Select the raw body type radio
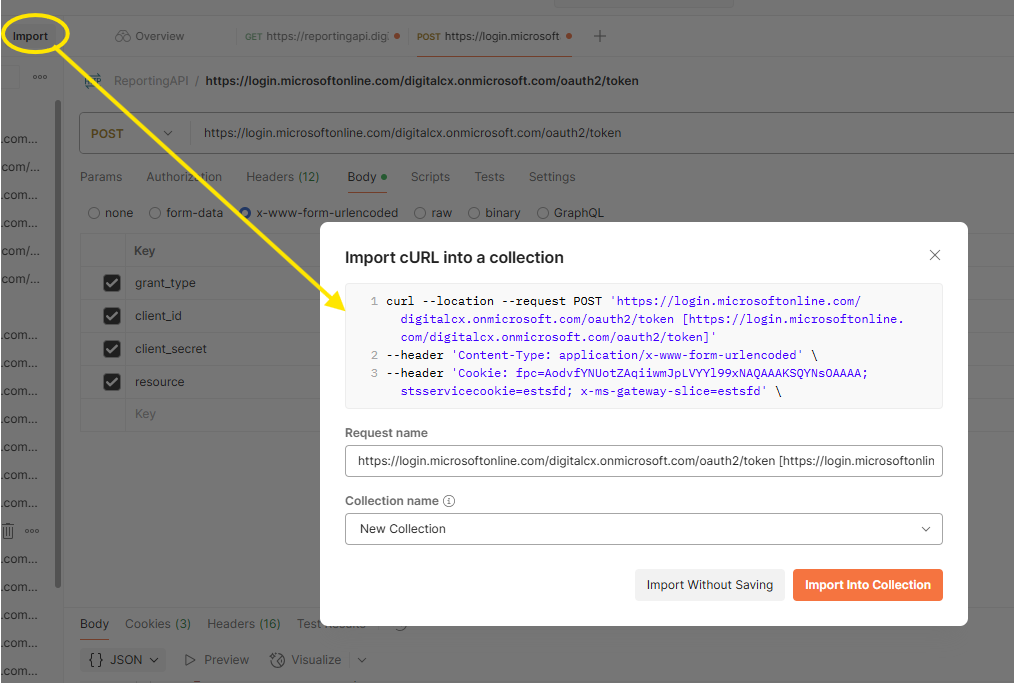This screenshot has width=1014, height=683. tap(420, 213)
